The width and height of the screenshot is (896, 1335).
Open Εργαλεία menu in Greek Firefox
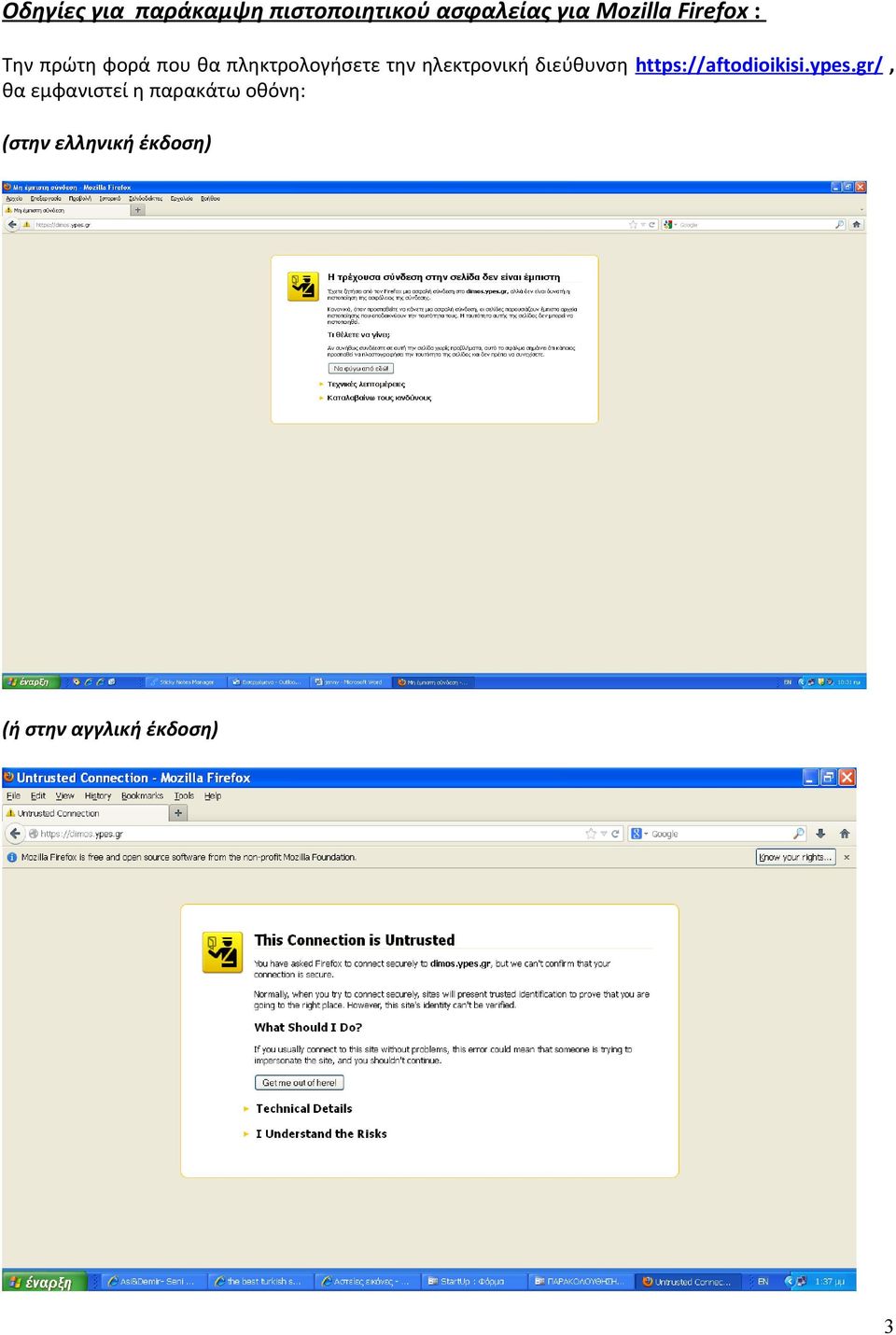tap(181, 198)
